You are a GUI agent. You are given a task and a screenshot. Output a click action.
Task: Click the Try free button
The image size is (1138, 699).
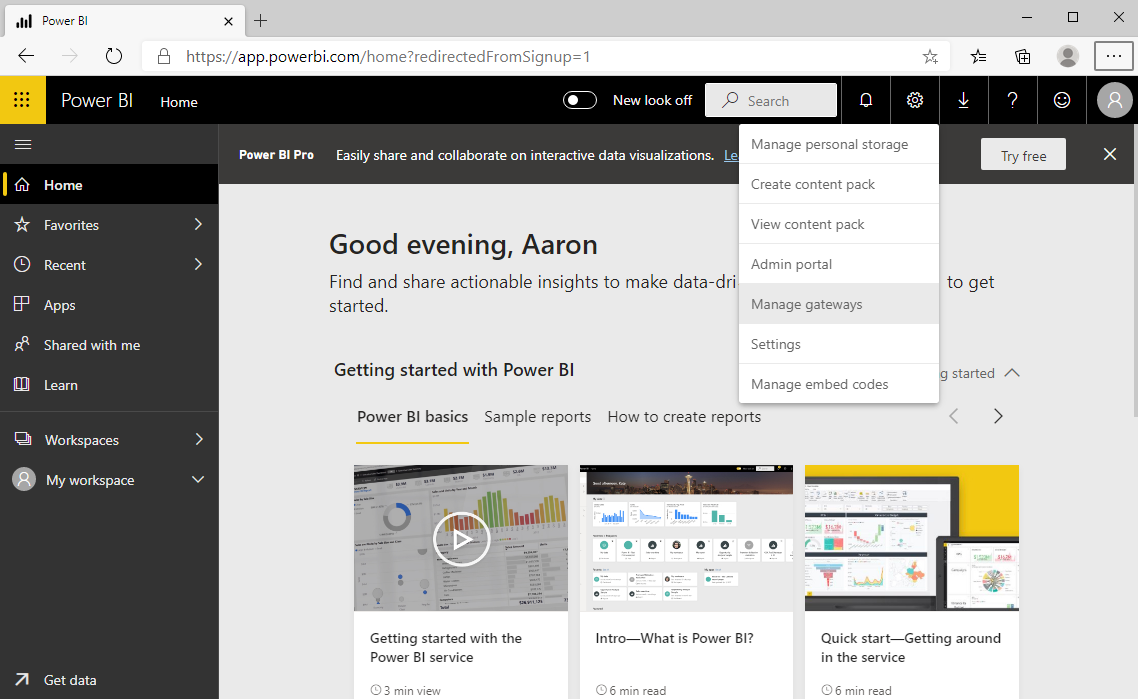pyautogui.click(x=1023, y=155)
